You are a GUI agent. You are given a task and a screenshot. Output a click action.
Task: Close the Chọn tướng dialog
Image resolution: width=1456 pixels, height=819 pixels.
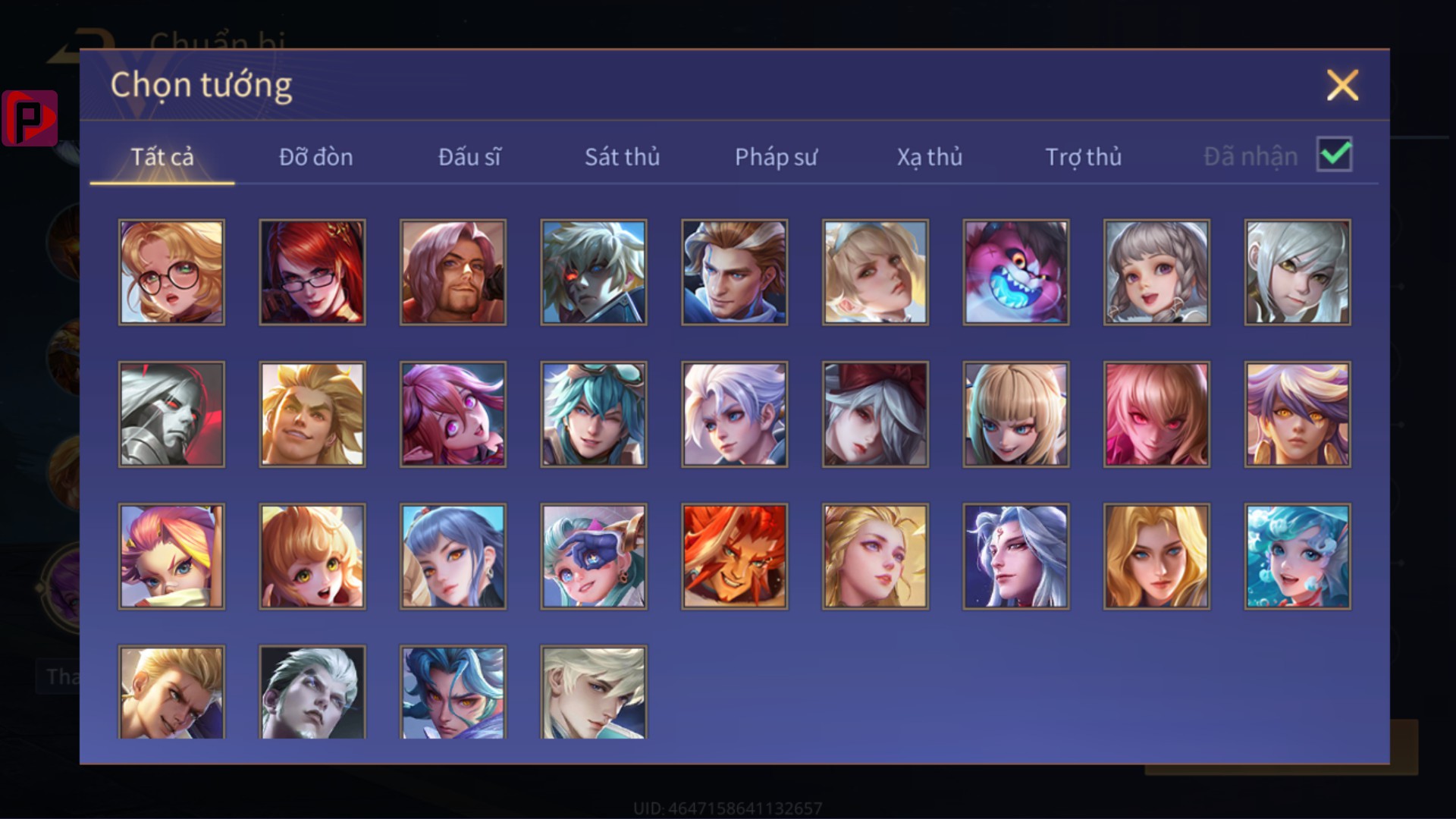1342,85
